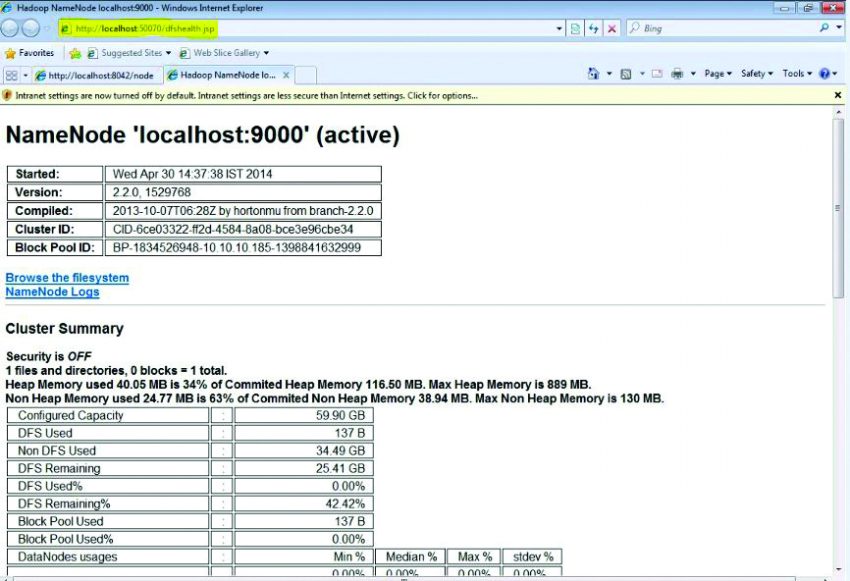Open the Tools menu
Image resolution: width=850 pixels, height=581 pixels.
pos(796,74)
